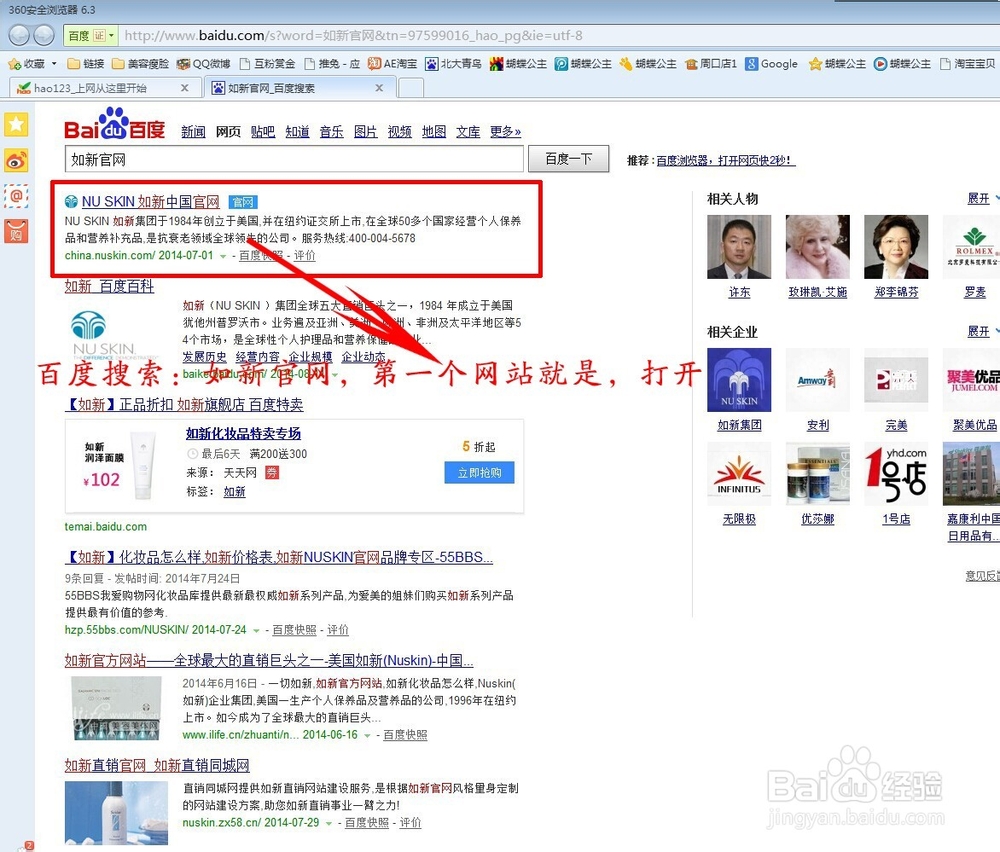
Task: Click the browser address bar URL
Action: point(353,36)
